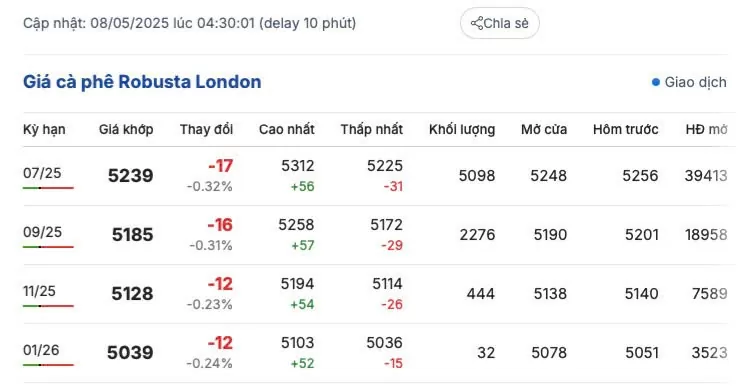Click the Chia sẻ share button
This screenshot has height=389, width=748.
point(499,23)
